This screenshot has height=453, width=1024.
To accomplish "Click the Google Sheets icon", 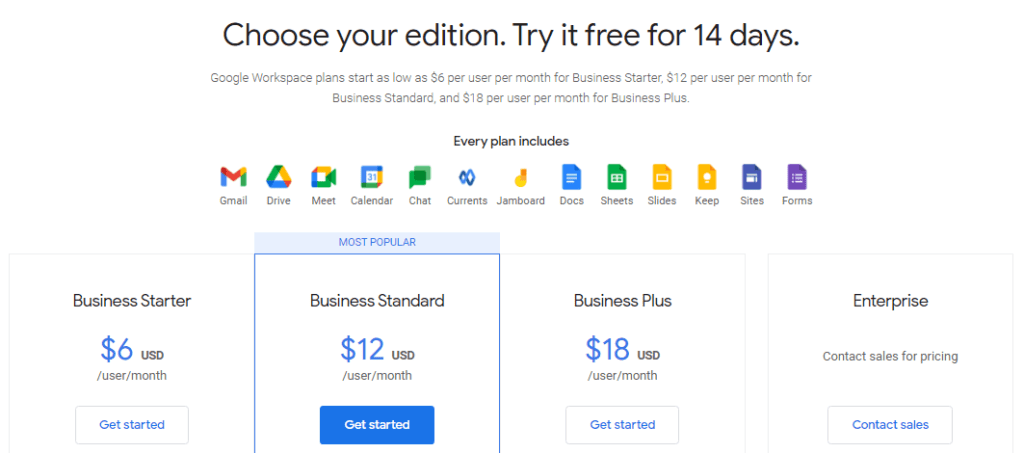I will pos(617,178).
